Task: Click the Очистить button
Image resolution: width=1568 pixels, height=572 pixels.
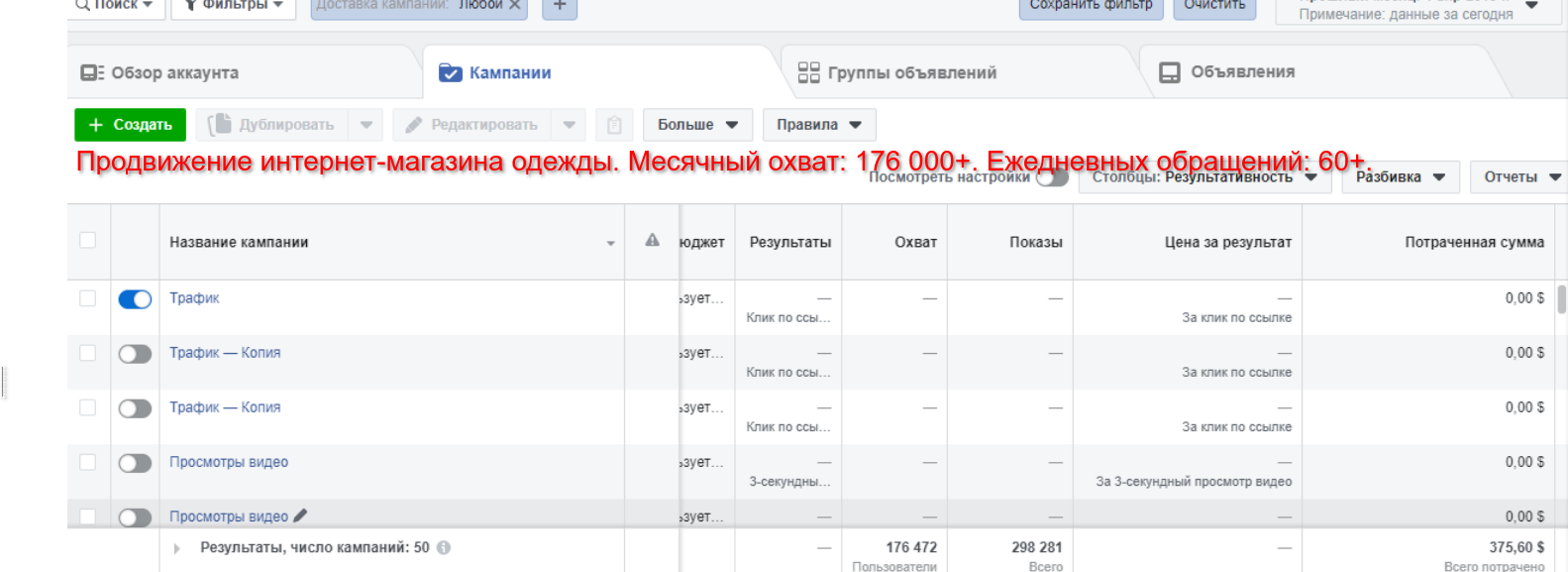Action: pyautogui.click(x=1214, y=5)
